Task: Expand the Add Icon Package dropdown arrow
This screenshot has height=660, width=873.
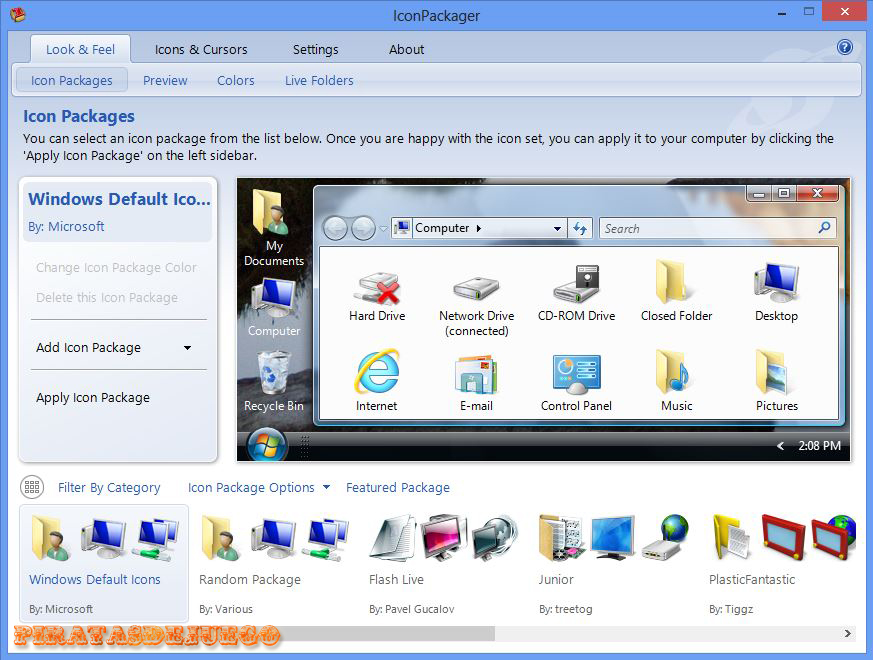Action: point(188,348)
